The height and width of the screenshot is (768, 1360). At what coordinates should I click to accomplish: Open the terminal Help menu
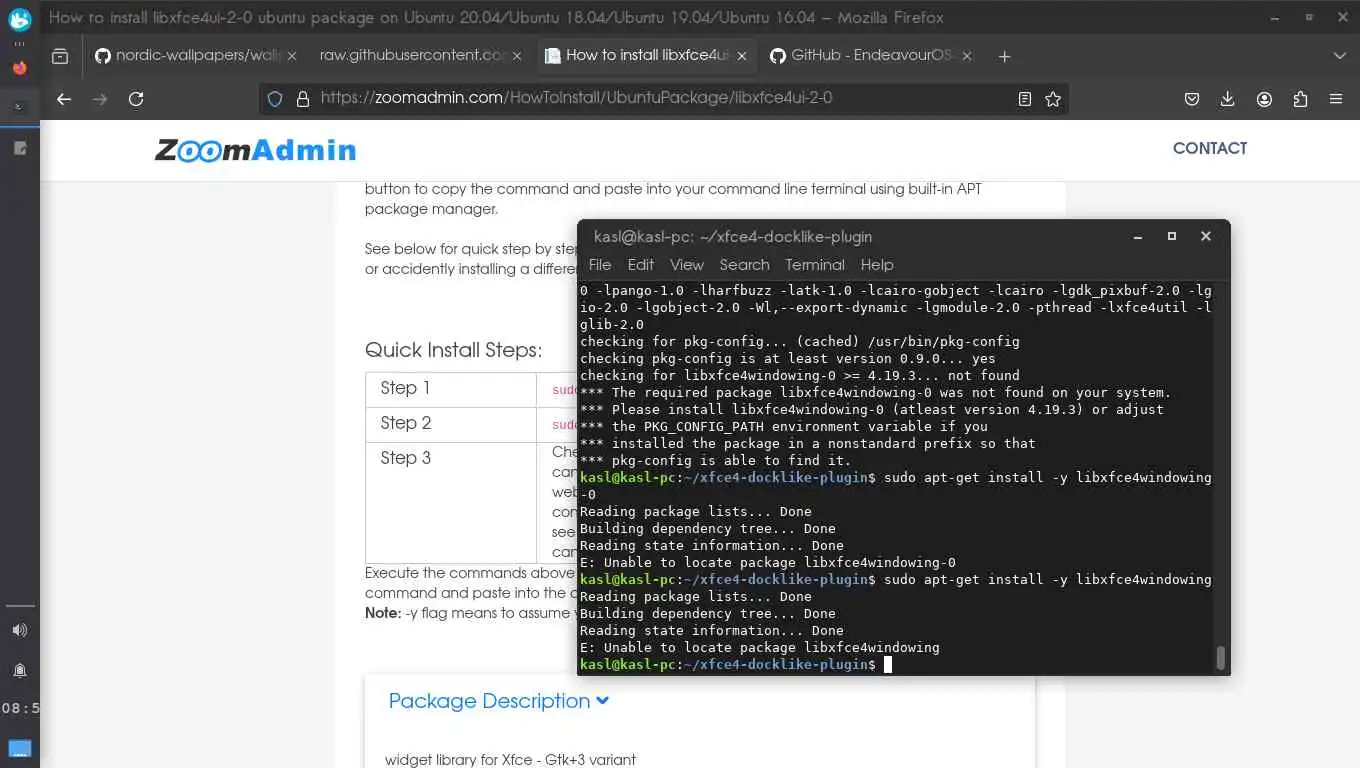(877, 265)
